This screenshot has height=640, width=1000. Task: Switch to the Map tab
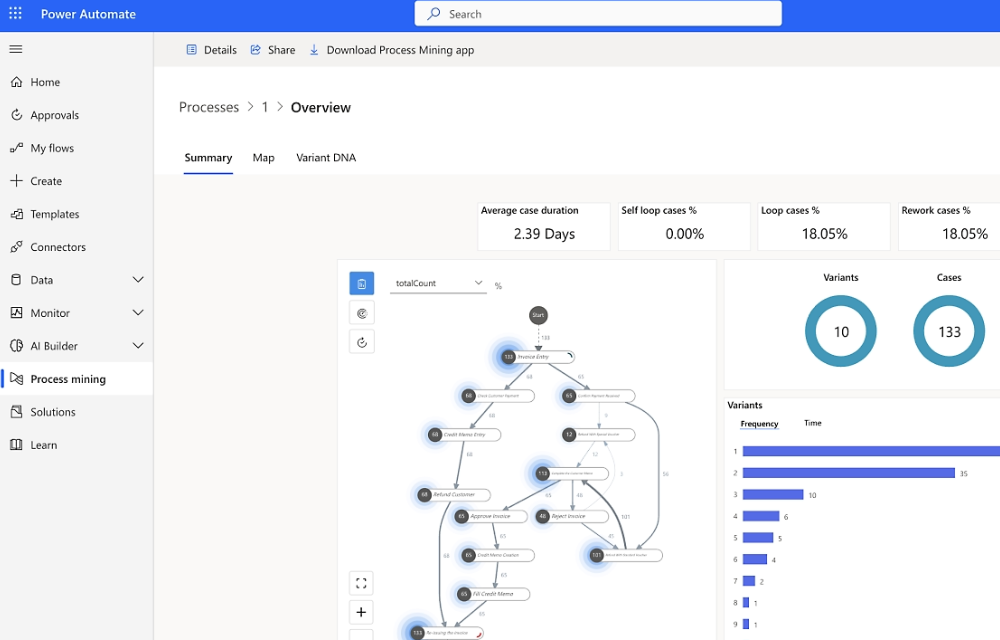[263, 158]
